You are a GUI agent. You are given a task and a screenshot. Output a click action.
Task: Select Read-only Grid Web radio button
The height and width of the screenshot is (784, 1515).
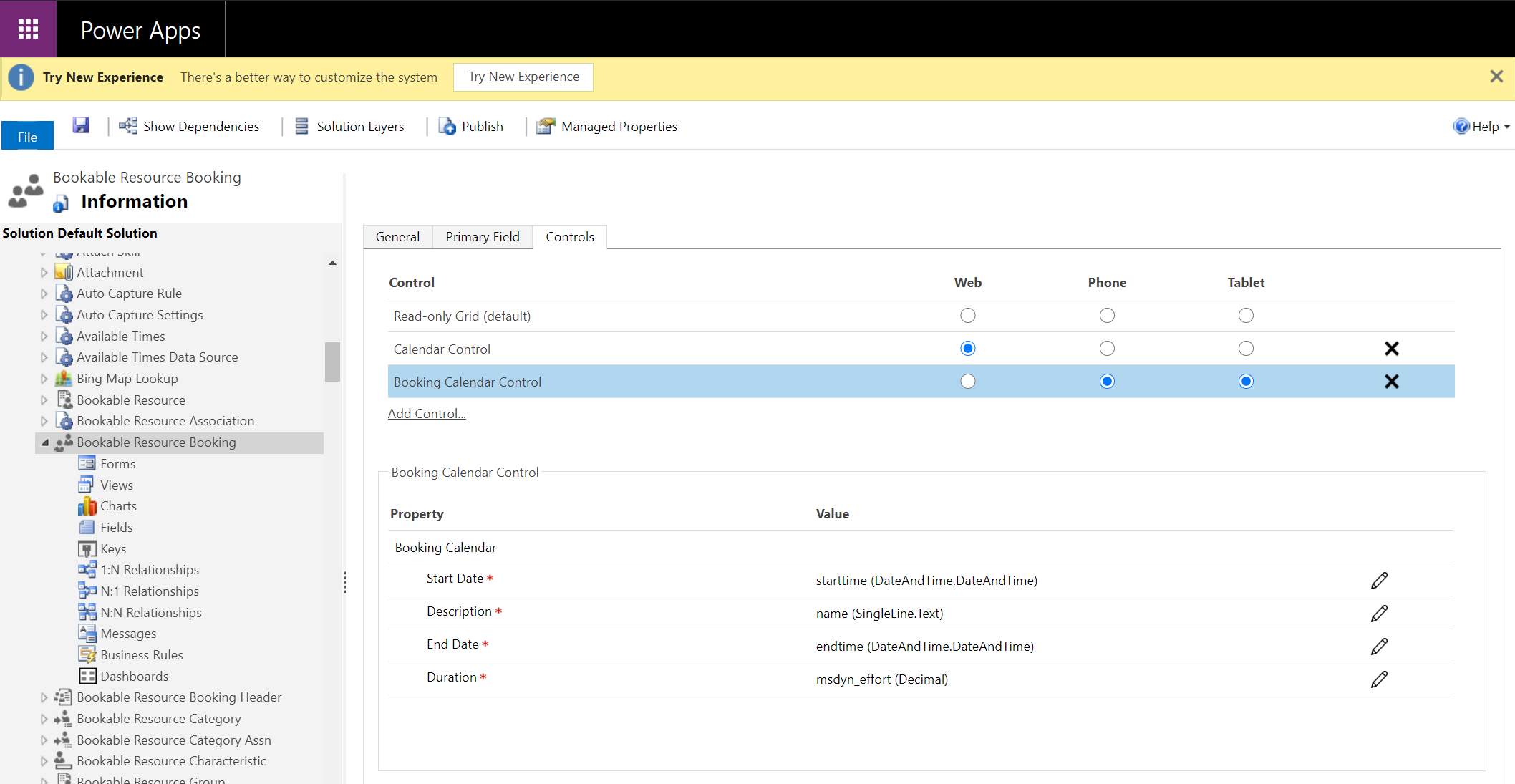click(x=967, y=315)
